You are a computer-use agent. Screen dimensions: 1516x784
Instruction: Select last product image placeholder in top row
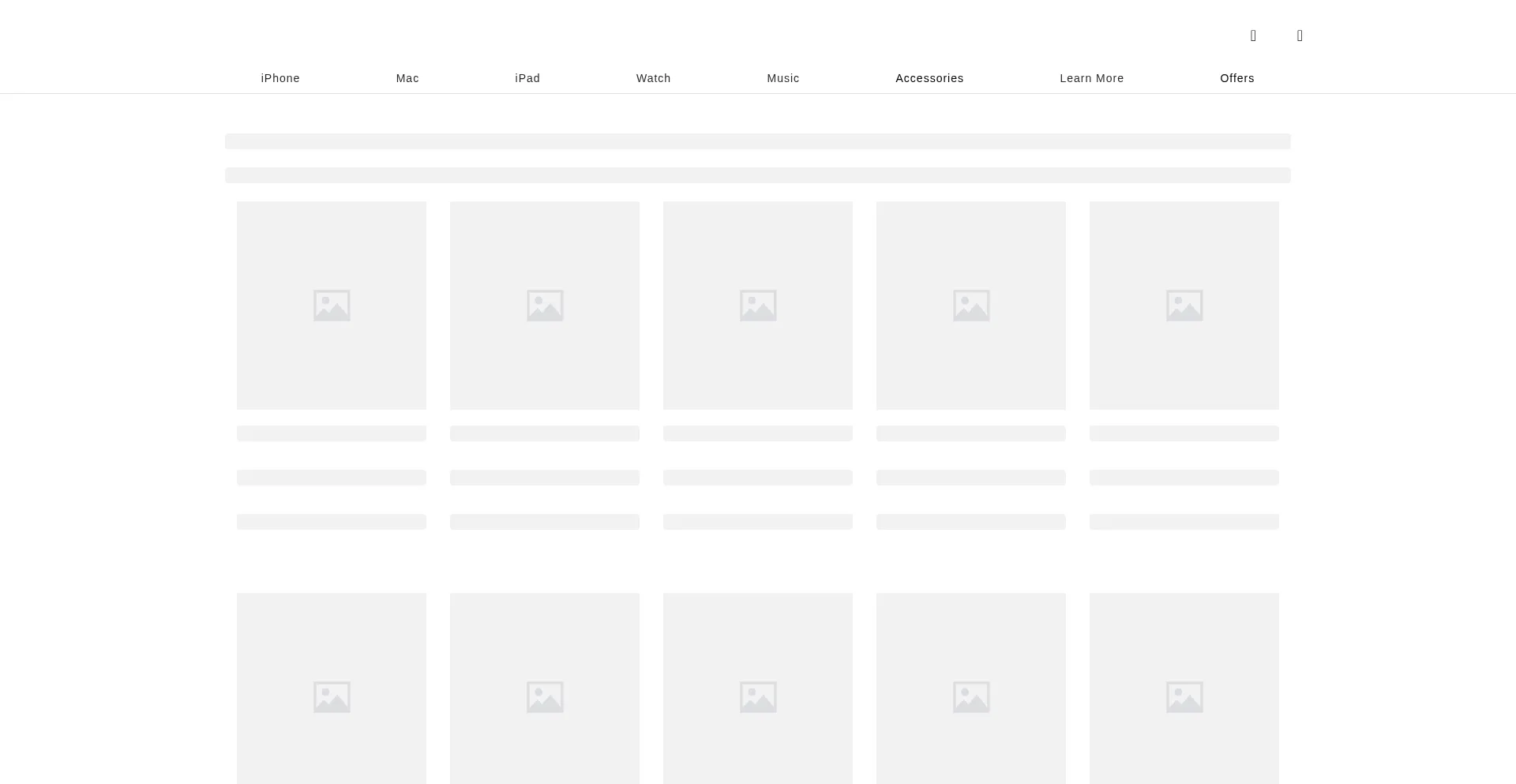(1184, 306)
